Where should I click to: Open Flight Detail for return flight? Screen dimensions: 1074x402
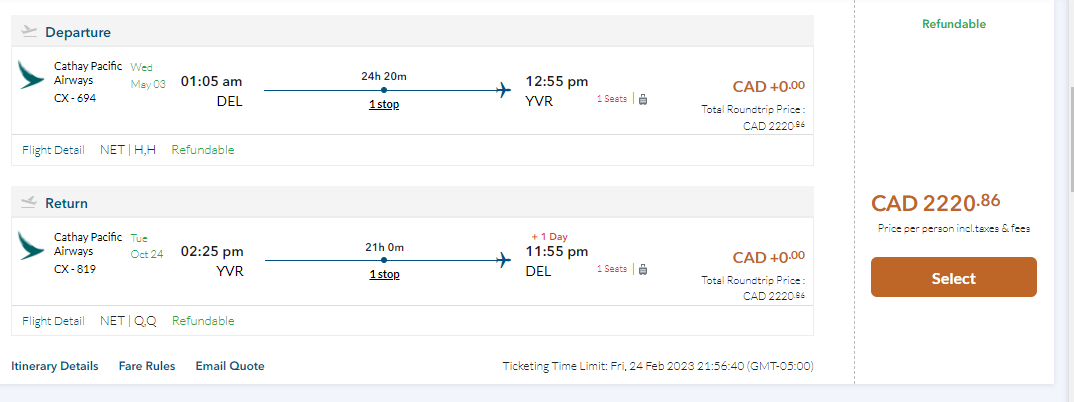[x=53, y=321]
